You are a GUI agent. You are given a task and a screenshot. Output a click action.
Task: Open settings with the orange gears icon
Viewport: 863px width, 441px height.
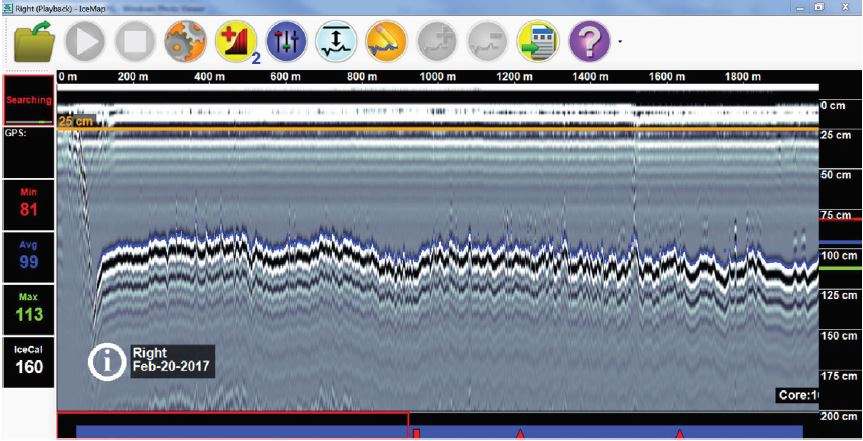coord(185,42)
